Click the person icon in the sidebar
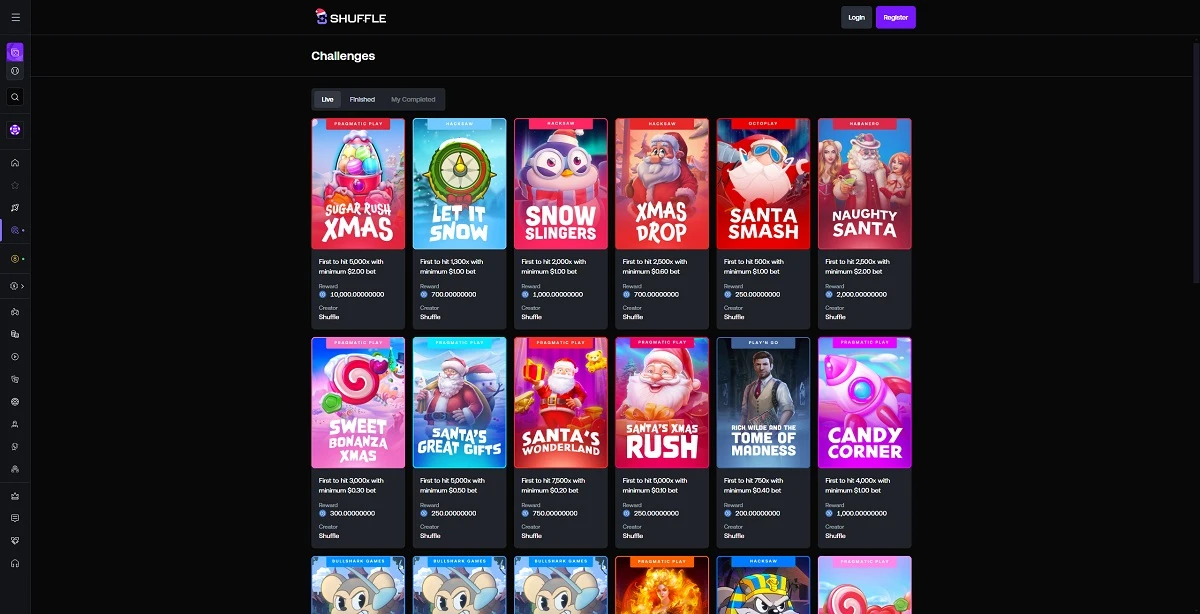This screenshot has width=1200, height=614. point(15,424)
